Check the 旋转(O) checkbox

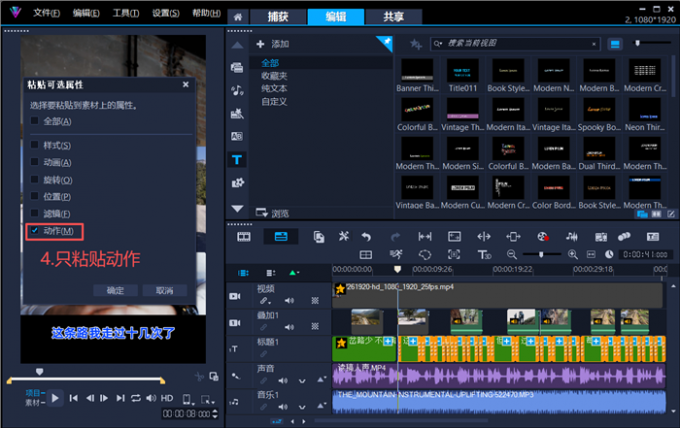[x=35, y=179]
